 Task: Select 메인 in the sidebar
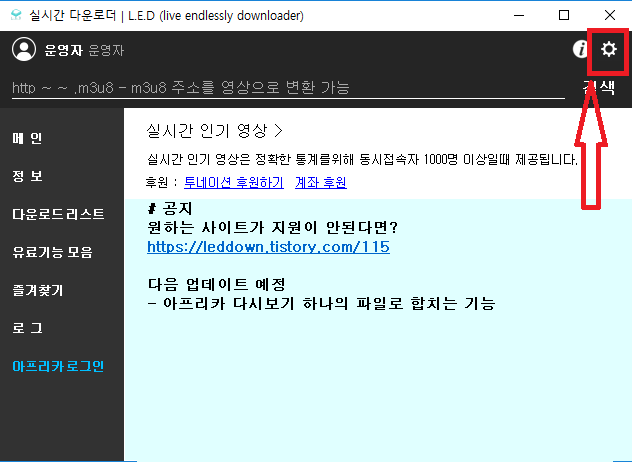click(x=27, y=138)
